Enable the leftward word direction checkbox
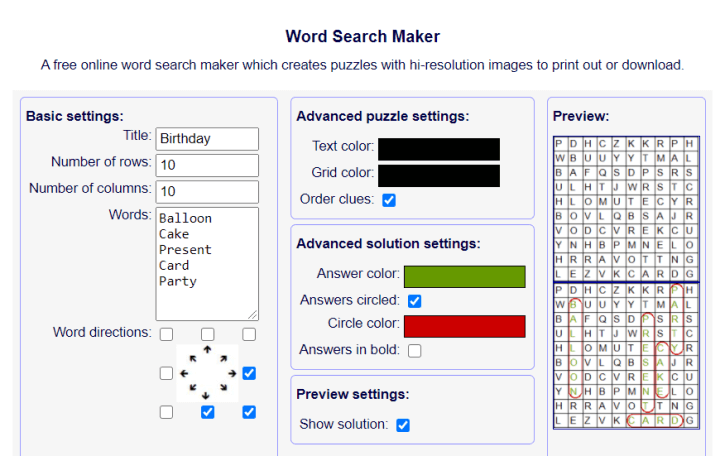The width and height of the screenshot is (720, 456). (166, 373)
